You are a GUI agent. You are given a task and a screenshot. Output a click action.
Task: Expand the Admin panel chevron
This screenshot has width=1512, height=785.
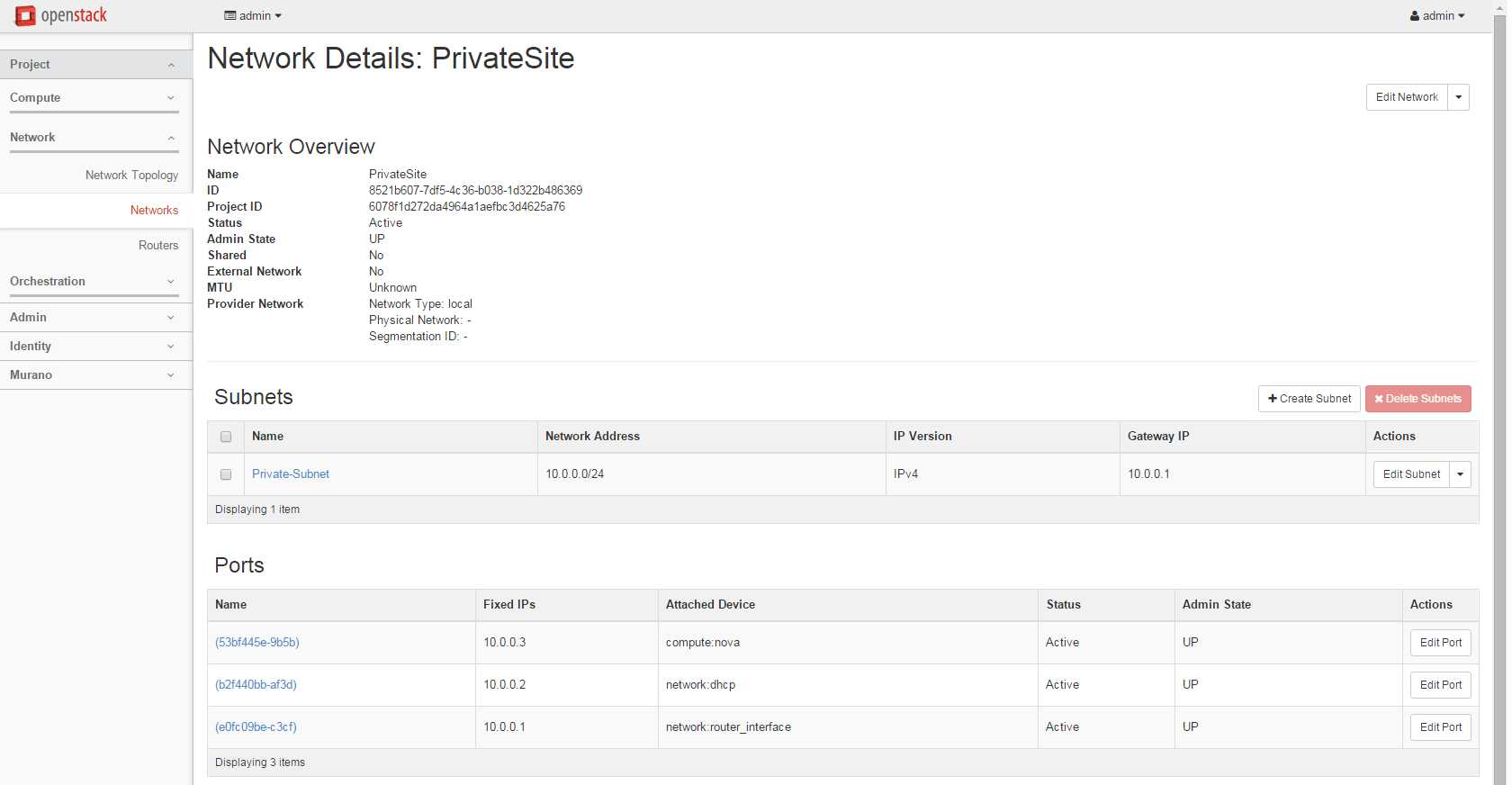171,318
